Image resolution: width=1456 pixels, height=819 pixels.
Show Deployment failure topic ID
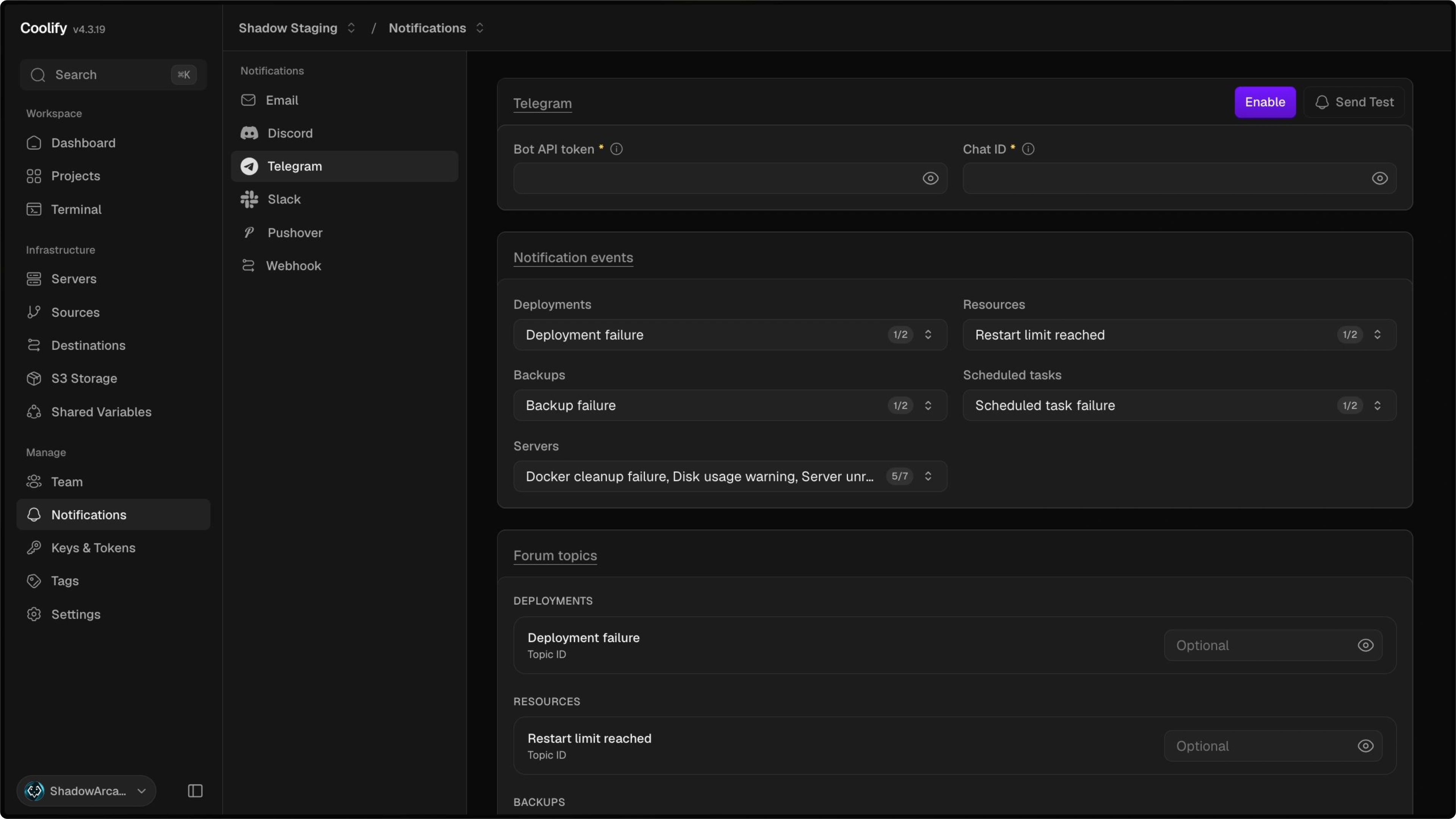click(x=1365, y=645)
